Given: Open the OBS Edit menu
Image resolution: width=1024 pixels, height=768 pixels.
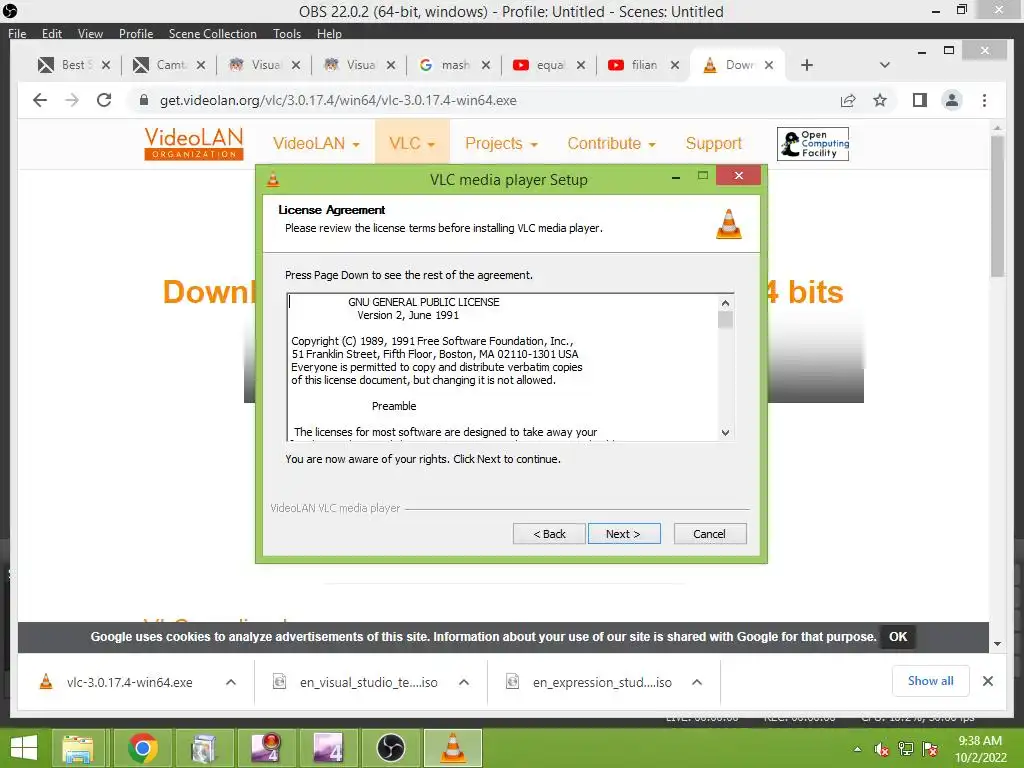Looking at the screenshot, I should pos(52,33).
